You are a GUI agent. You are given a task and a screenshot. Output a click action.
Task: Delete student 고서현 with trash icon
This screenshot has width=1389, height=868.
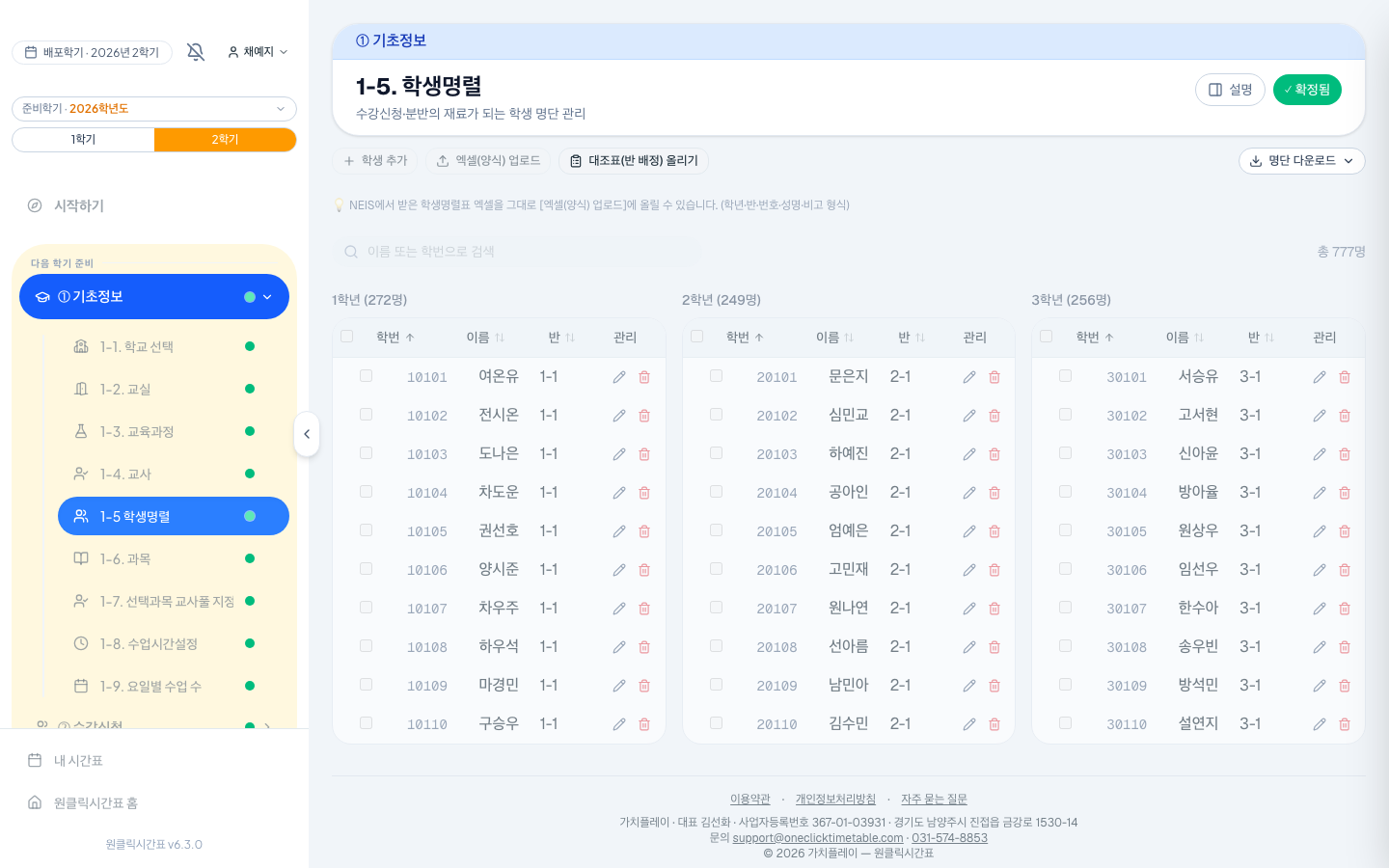tap(1345, 416)
